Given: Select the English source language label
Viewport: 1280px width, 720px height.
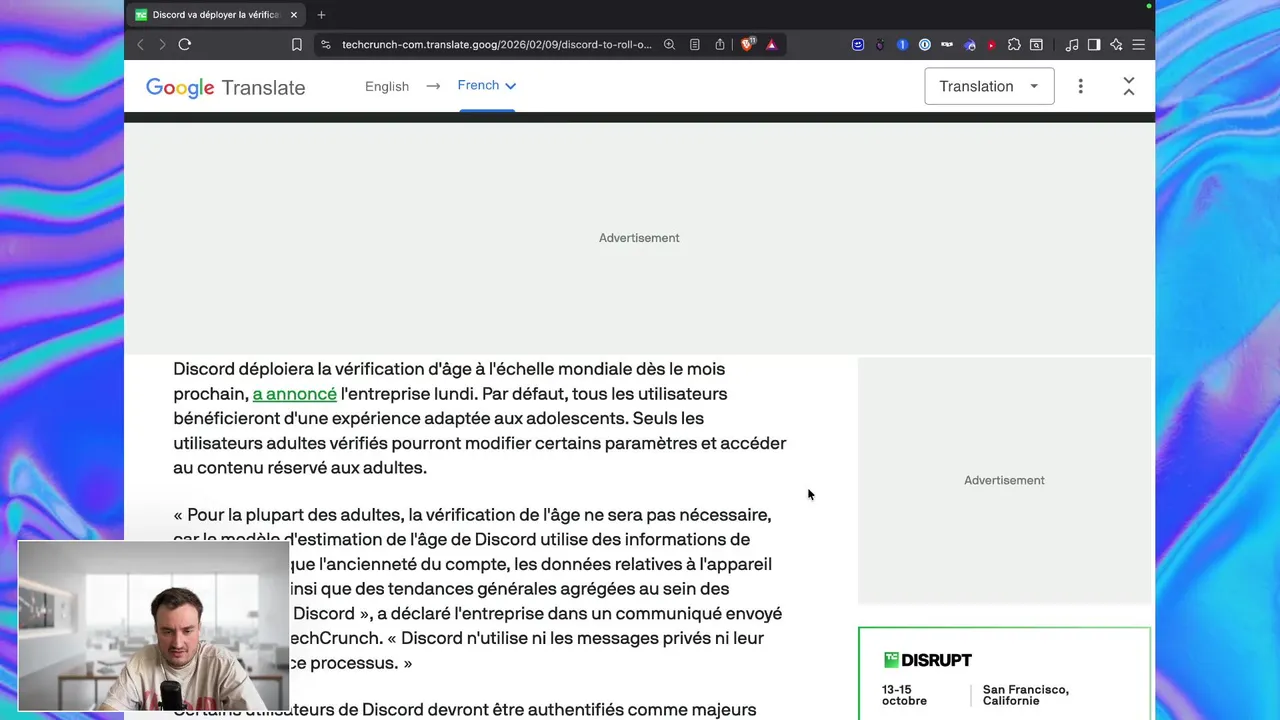Looking at the screenshot, I should coord(387,86).
